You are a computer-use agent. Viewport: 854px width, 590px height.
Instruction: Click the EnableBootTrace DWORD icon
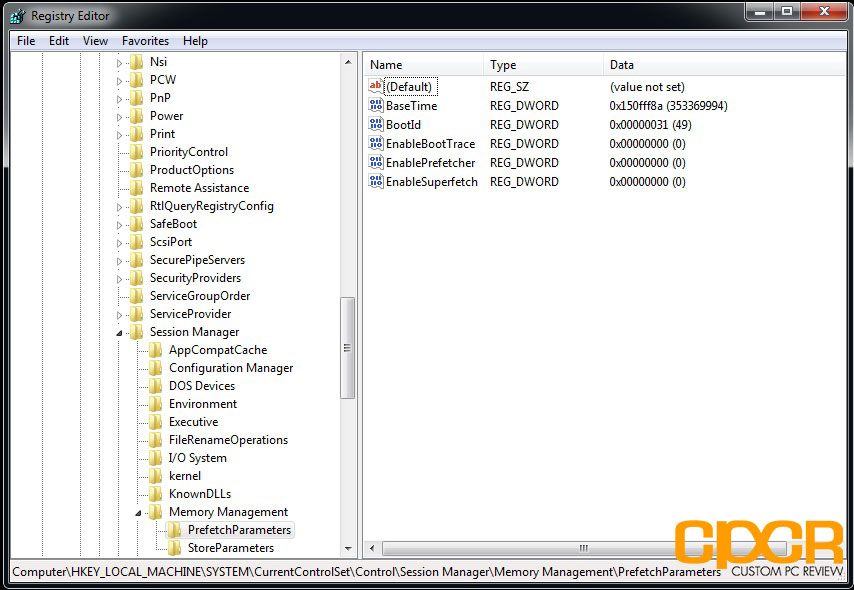tap(376, 143)
